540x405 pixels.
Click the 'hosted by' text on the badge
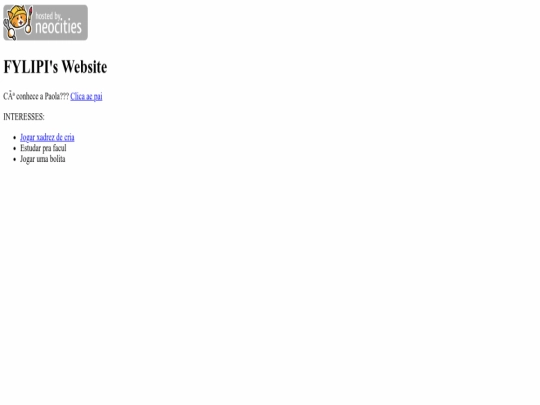click(49, 15)
